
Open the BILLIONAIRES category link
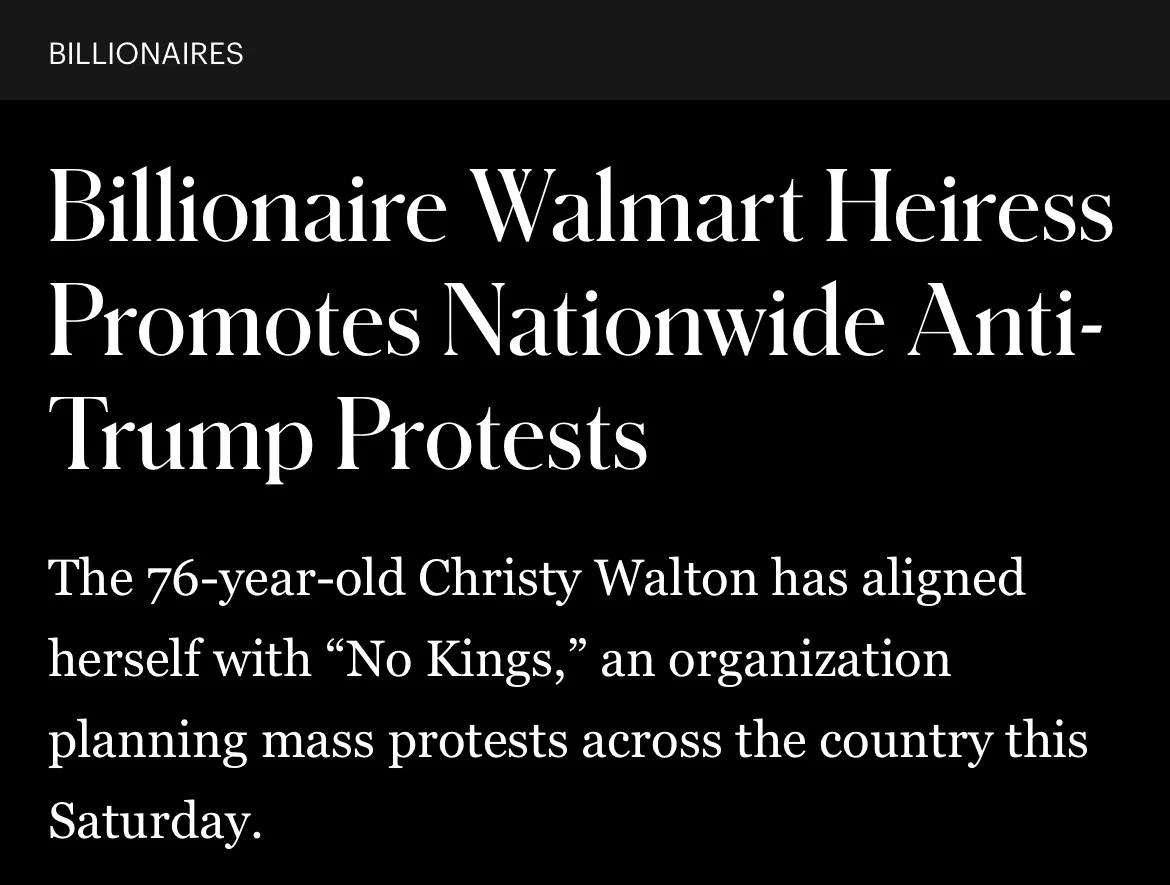coord(146,54)
